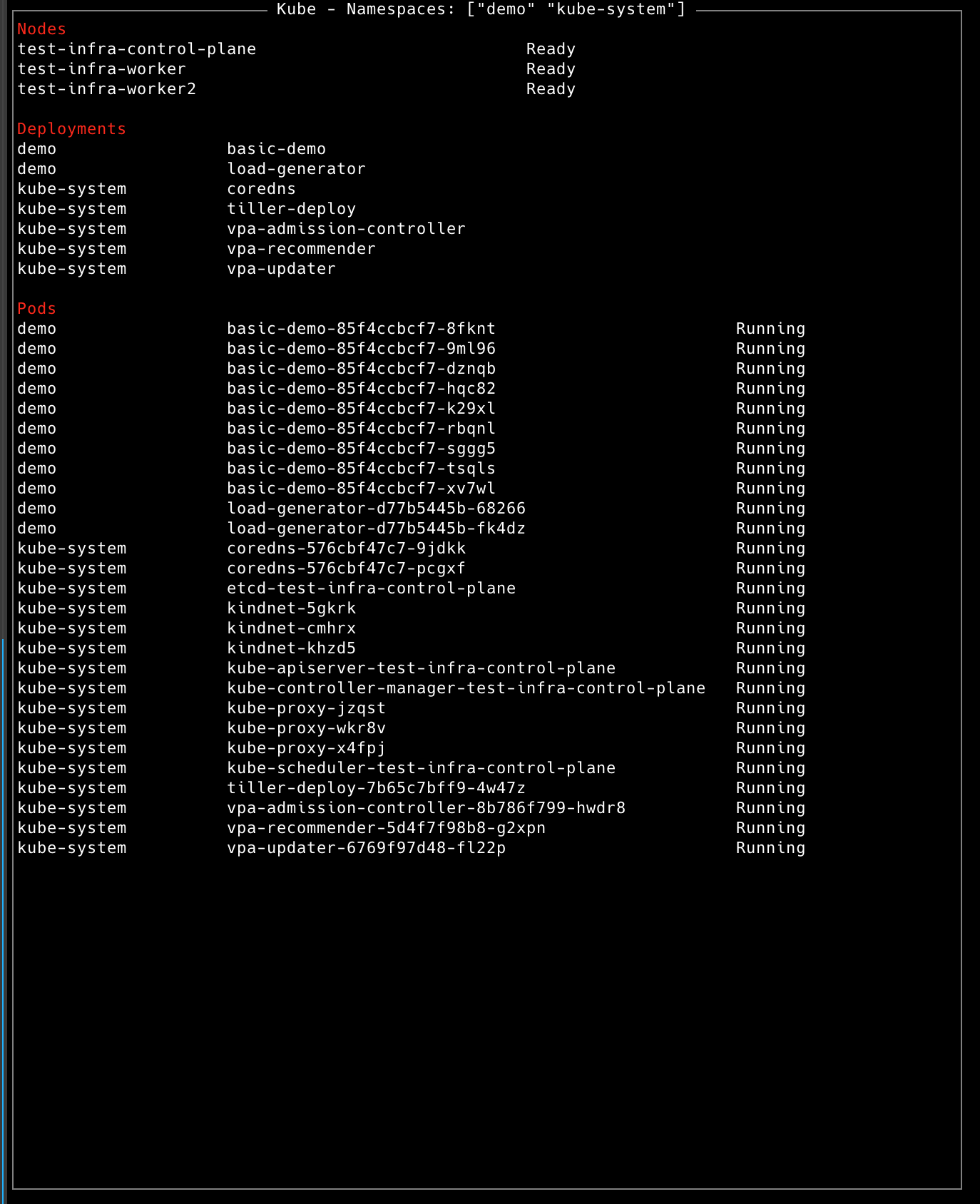This screenshot has width=980, height=1204.
Task: Click pod basic-demo-85f4ccbcf7-sggg5
Action: click(361, 449)
